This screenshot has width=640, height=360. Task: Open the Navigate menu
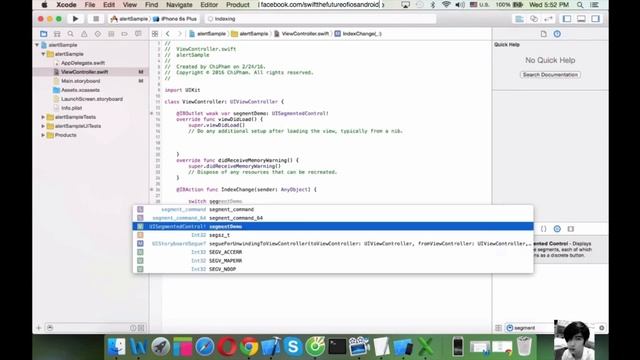pos(179,5)
